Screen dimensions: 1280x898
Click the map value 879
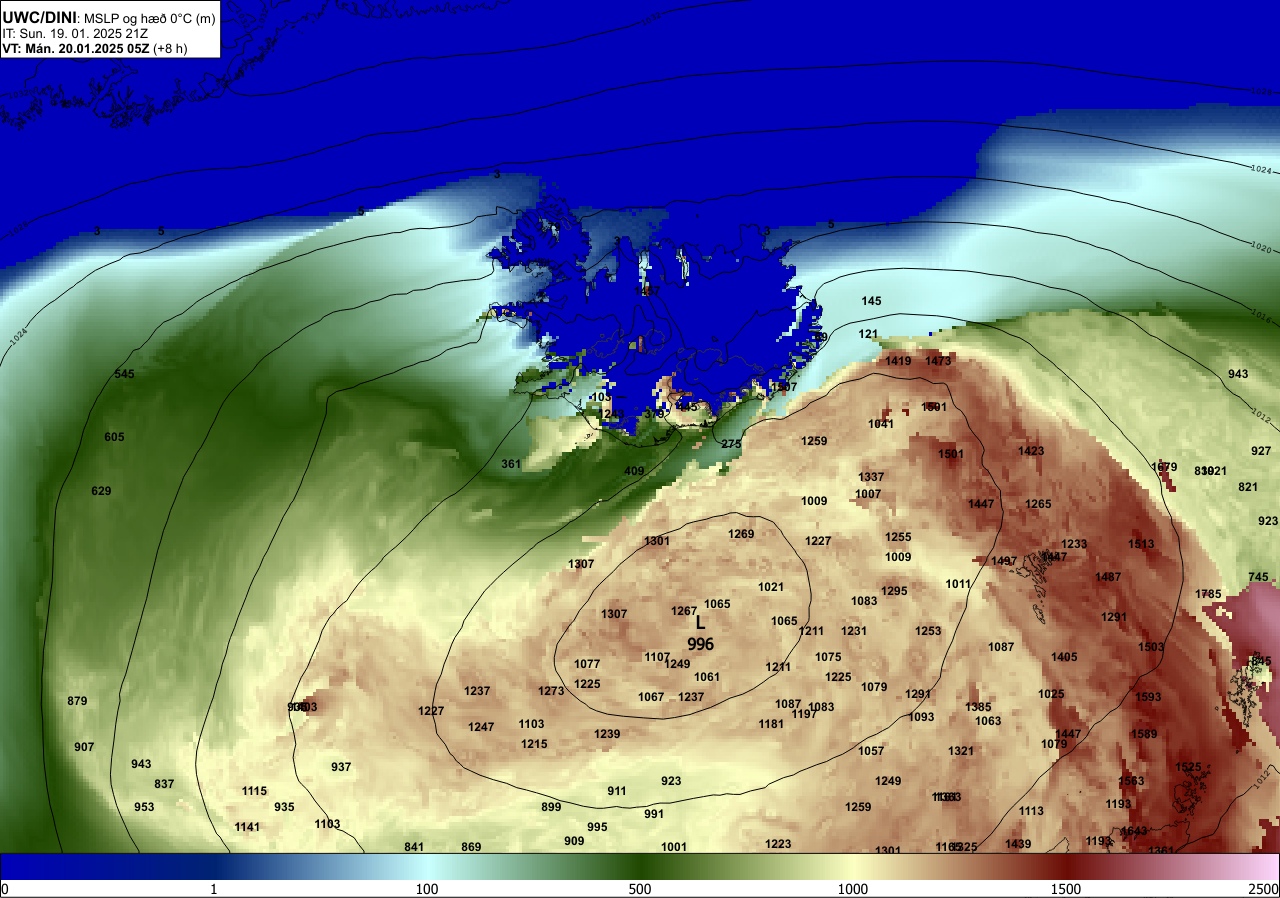point(77,701)
